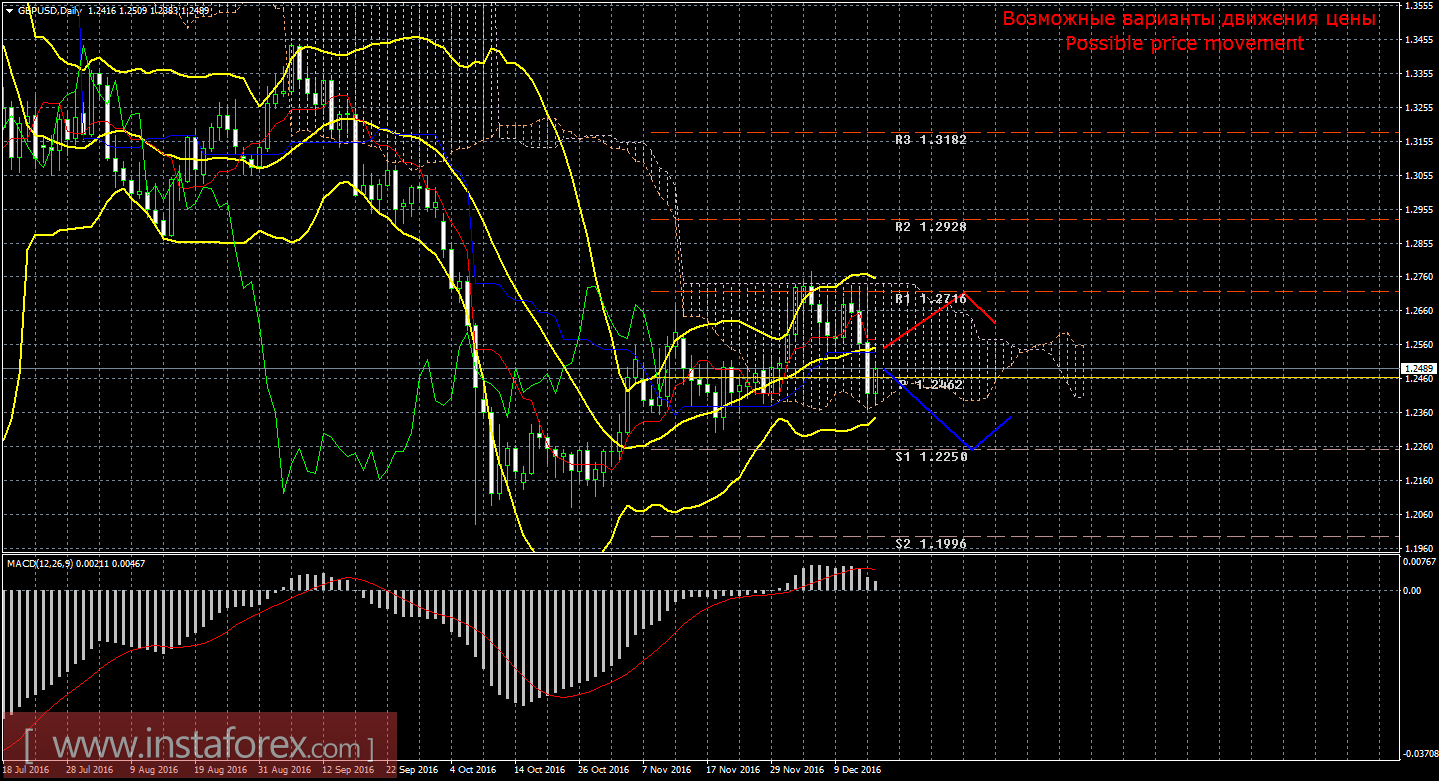Click price axis value 1.2060

coord(1418,515)
